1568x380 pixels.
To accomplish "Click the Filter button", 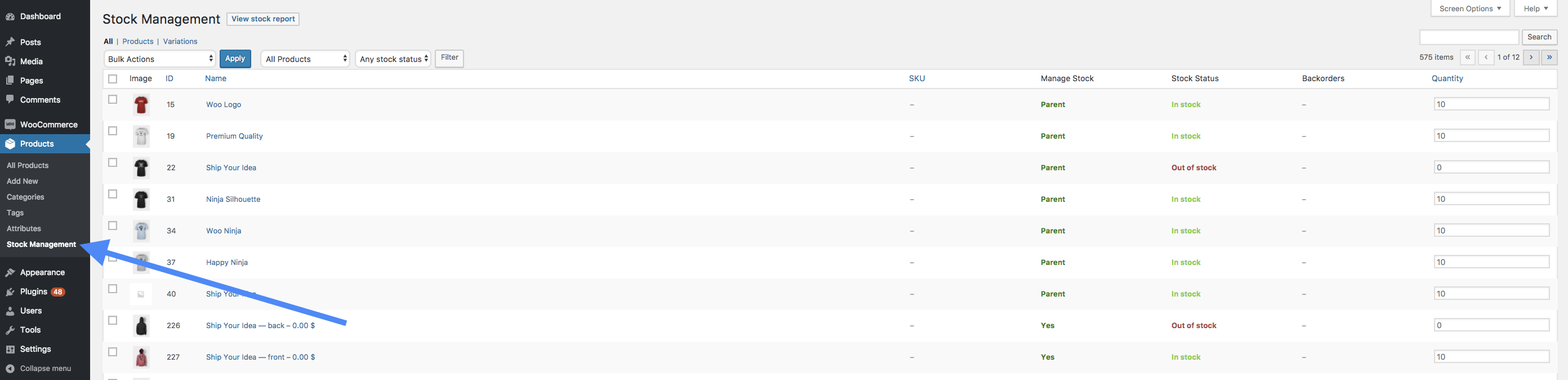I will [449, 58].
